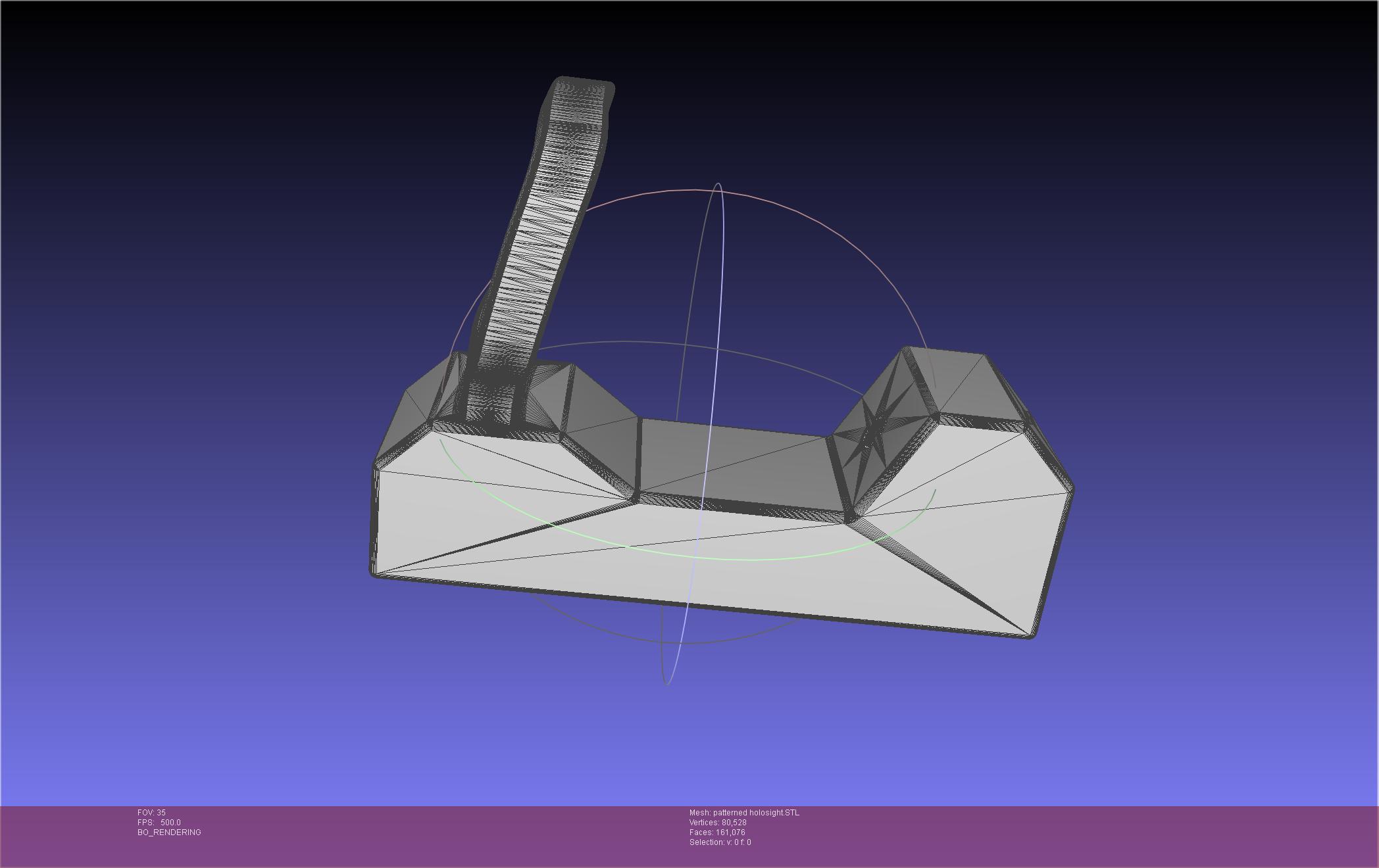Click the left end face of the base

click(x=376, y=519)
